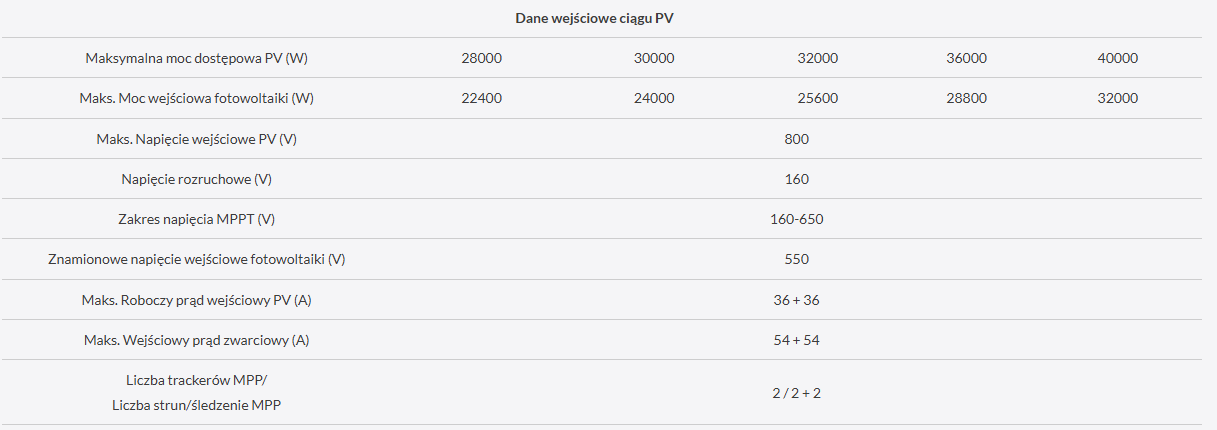Click the 28800 value cell
Screen dimensions: 1217x430
click(x=966, y=98)
